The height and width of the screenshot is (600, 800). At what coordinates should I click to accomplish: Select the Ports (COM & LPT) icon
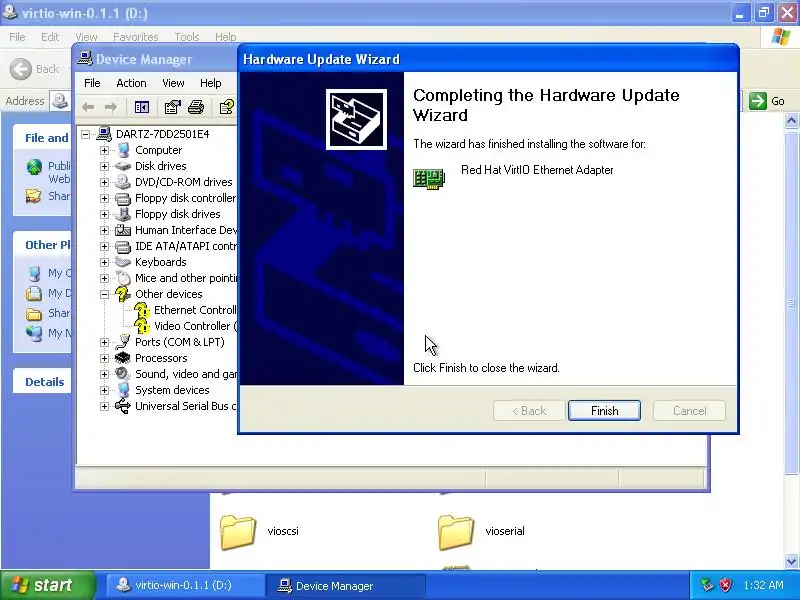123,342
